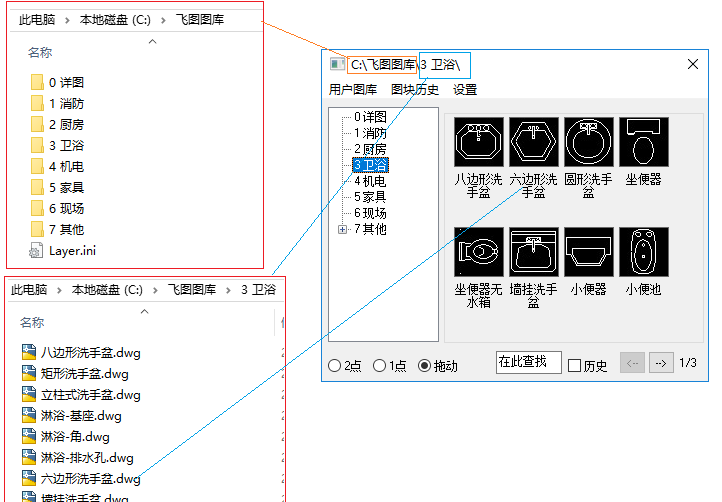Image resolution: width=722 pixels, height=502 pixels.
Task: Select the 圆形洗手盆 block thumbnail
Action: [x=588, y=142]
